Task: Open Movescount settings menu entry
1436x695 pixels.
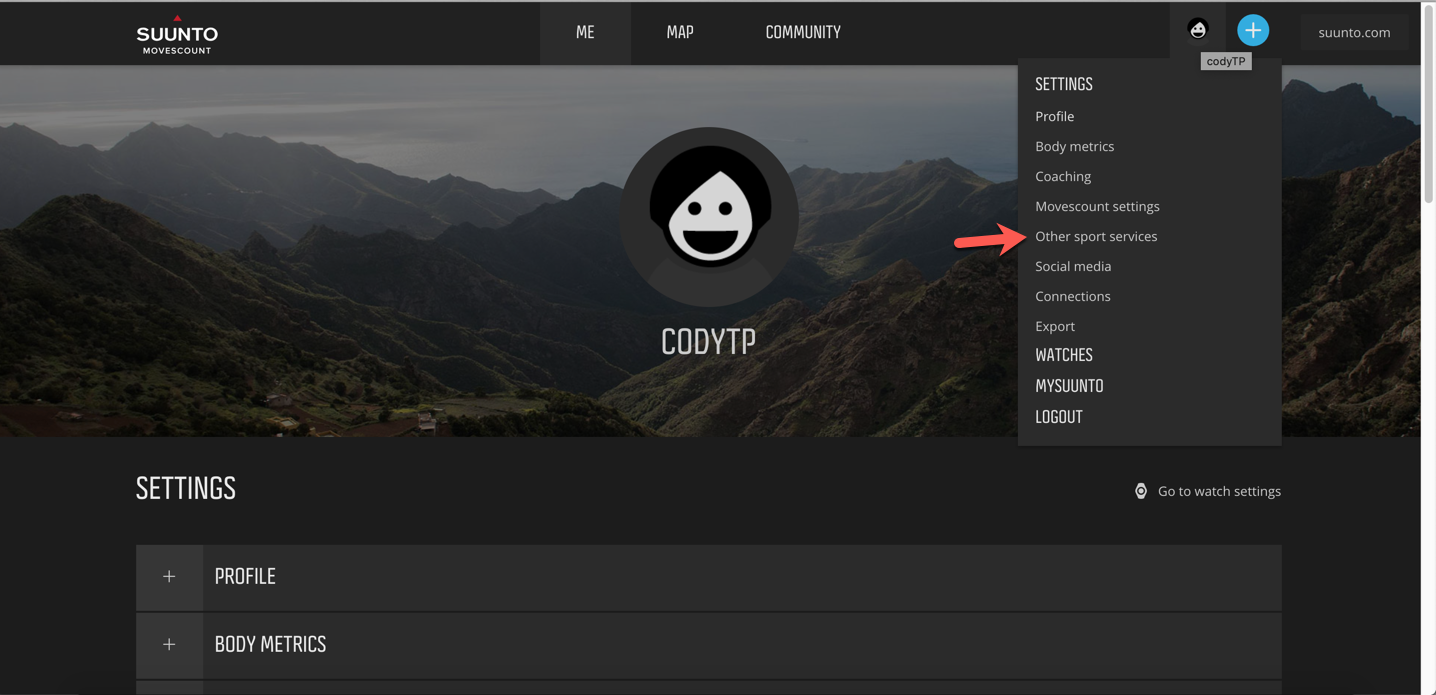Action: click(x=1097, y=206)
